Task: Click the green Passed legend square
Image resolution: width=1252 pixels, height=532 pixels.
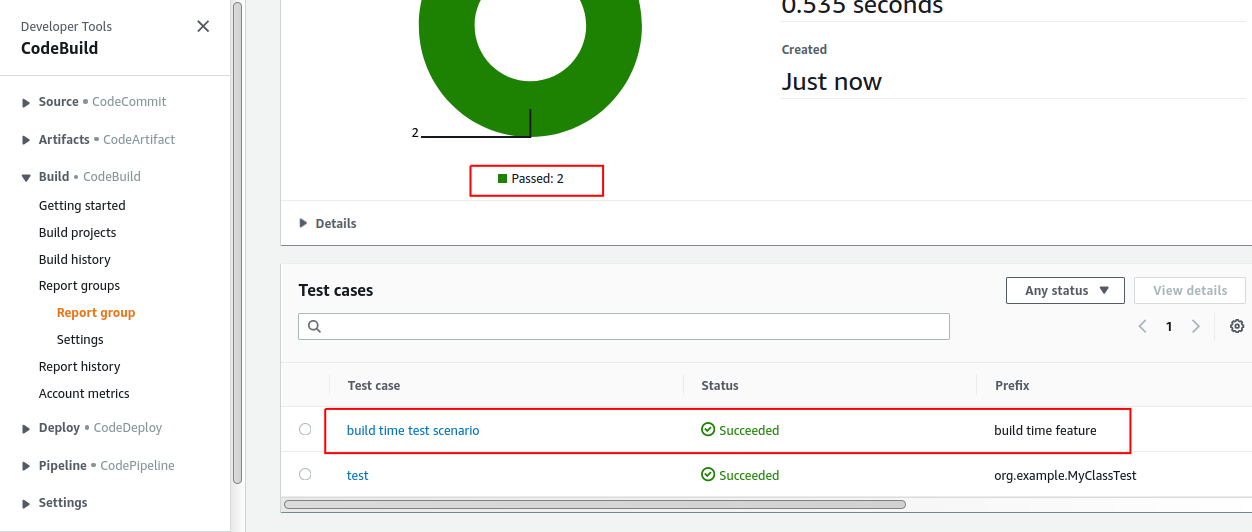Action: [x=502, y=179]
